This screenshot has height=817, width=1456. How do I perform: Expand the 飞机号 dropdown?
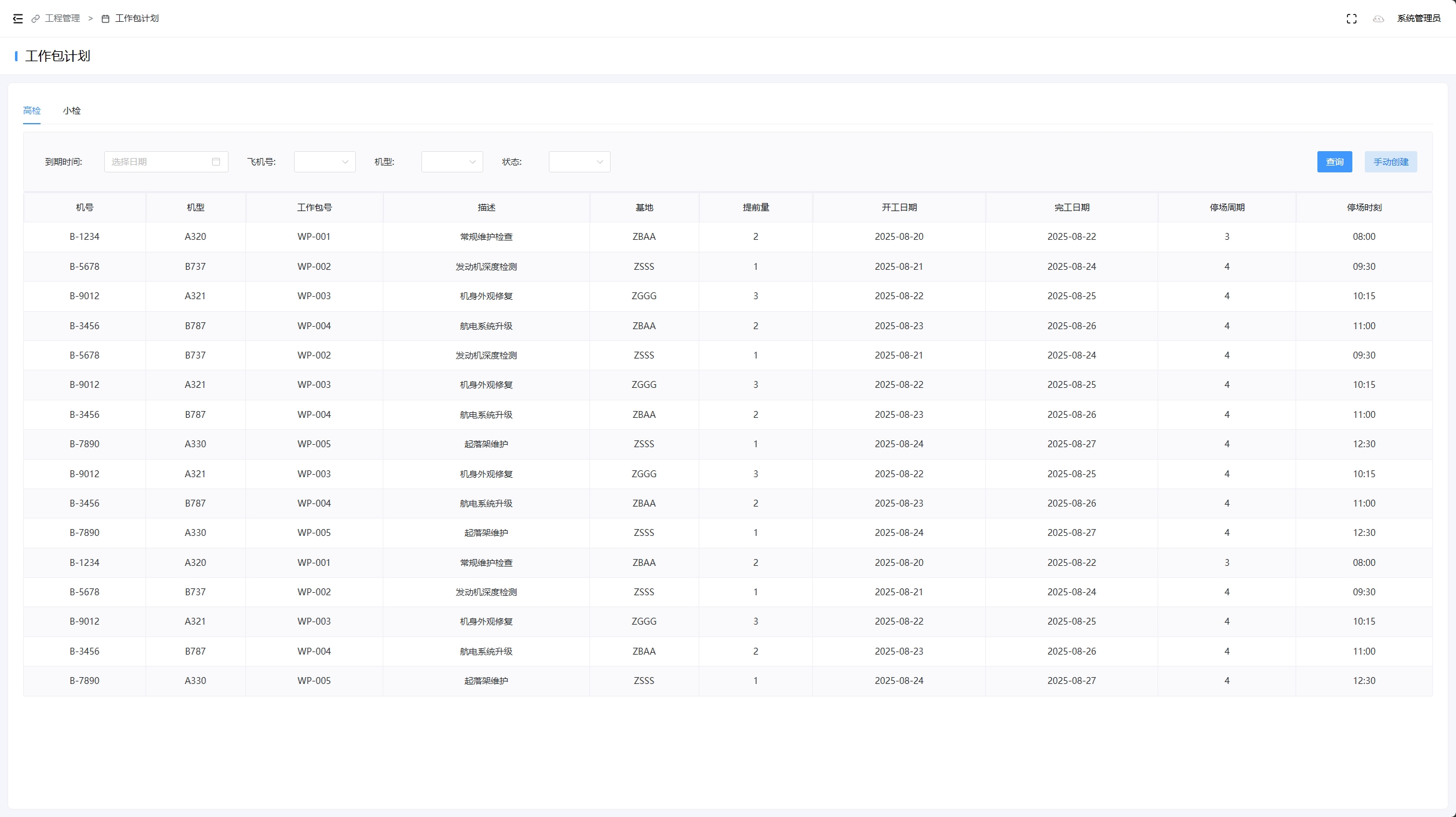(x=325, y=162)
